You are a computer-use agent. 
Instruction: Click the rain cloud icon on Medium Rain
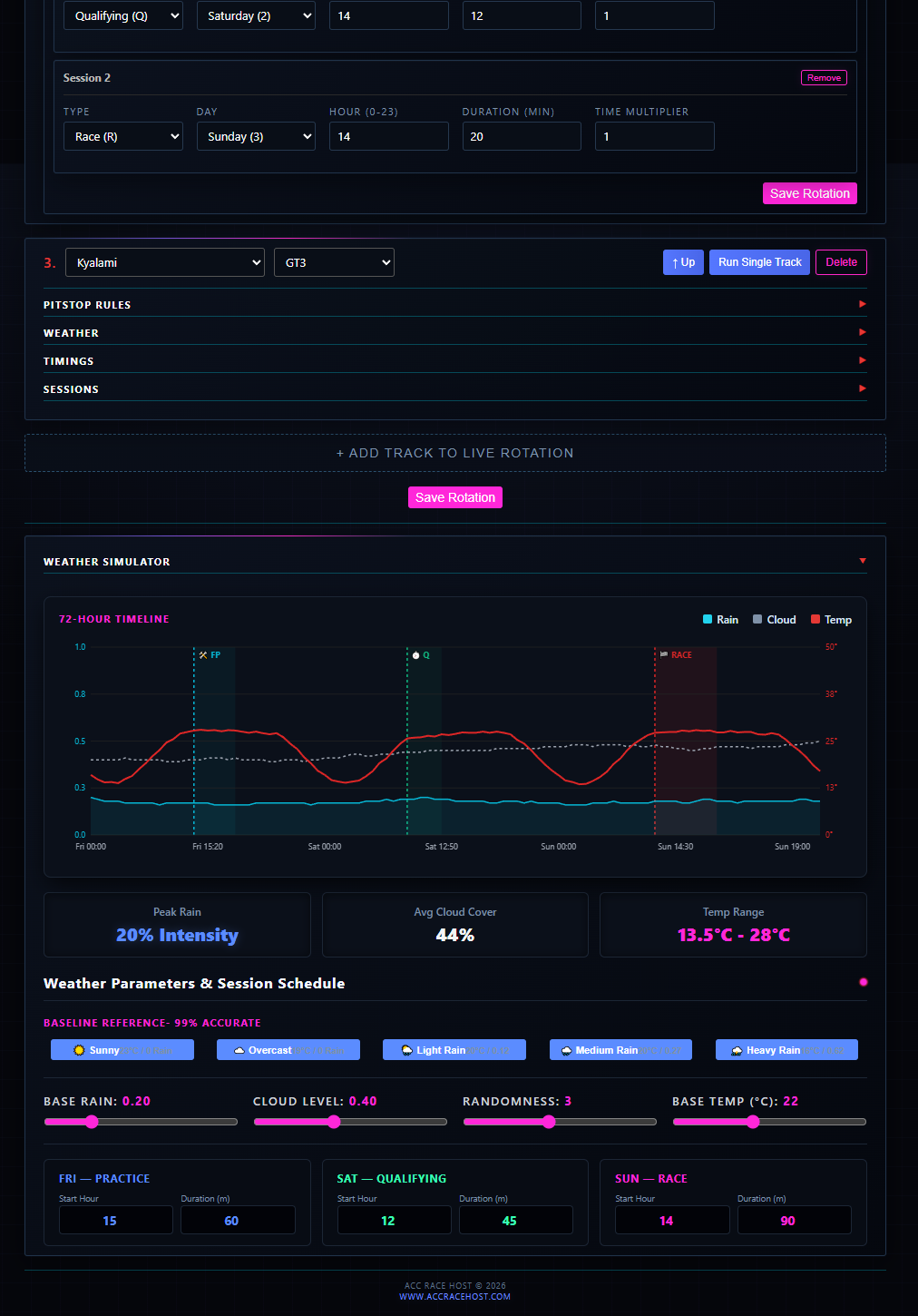coord(567,1050)
